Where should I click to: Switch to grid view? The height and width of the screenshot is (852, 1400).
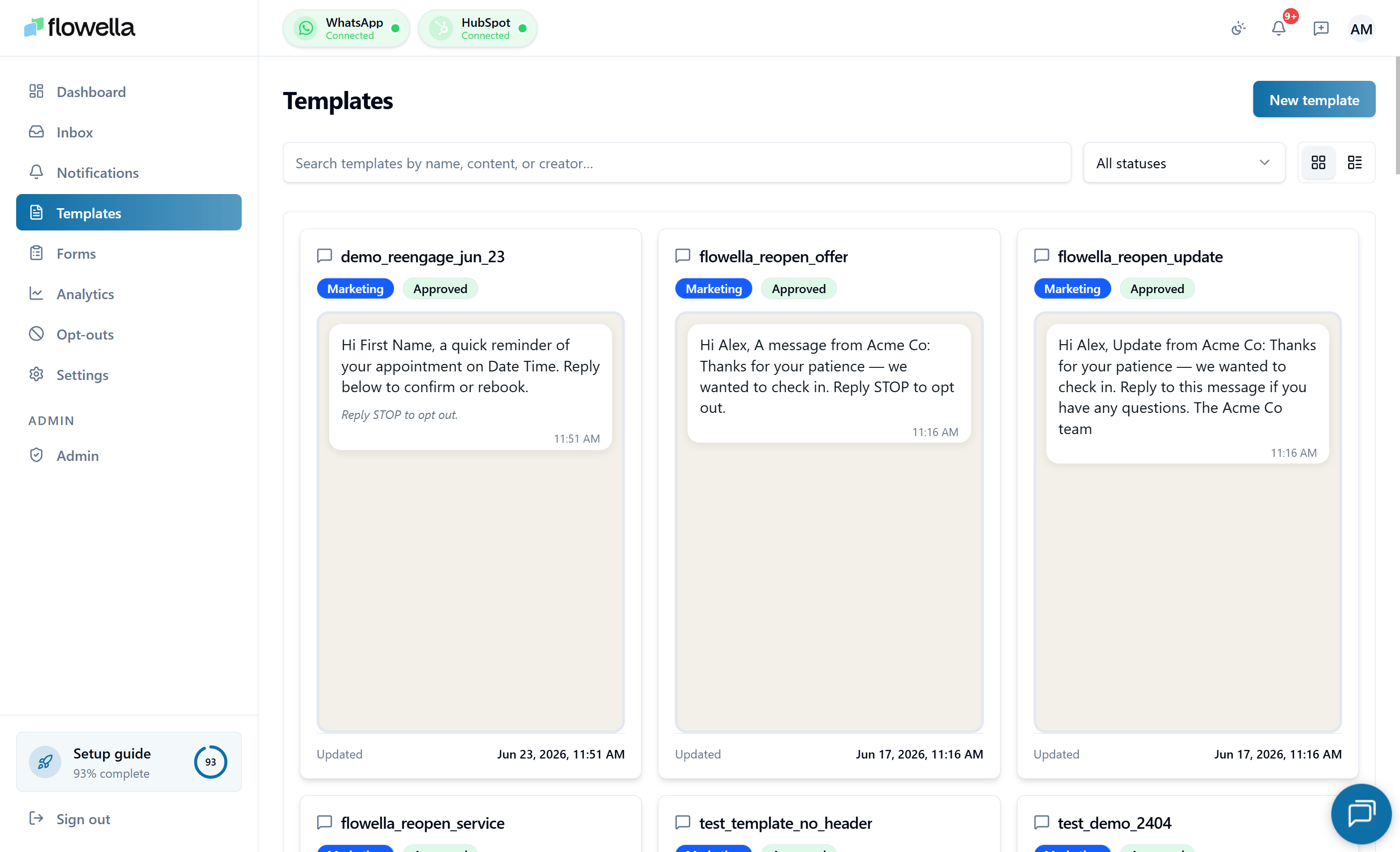coord(1318,163)
